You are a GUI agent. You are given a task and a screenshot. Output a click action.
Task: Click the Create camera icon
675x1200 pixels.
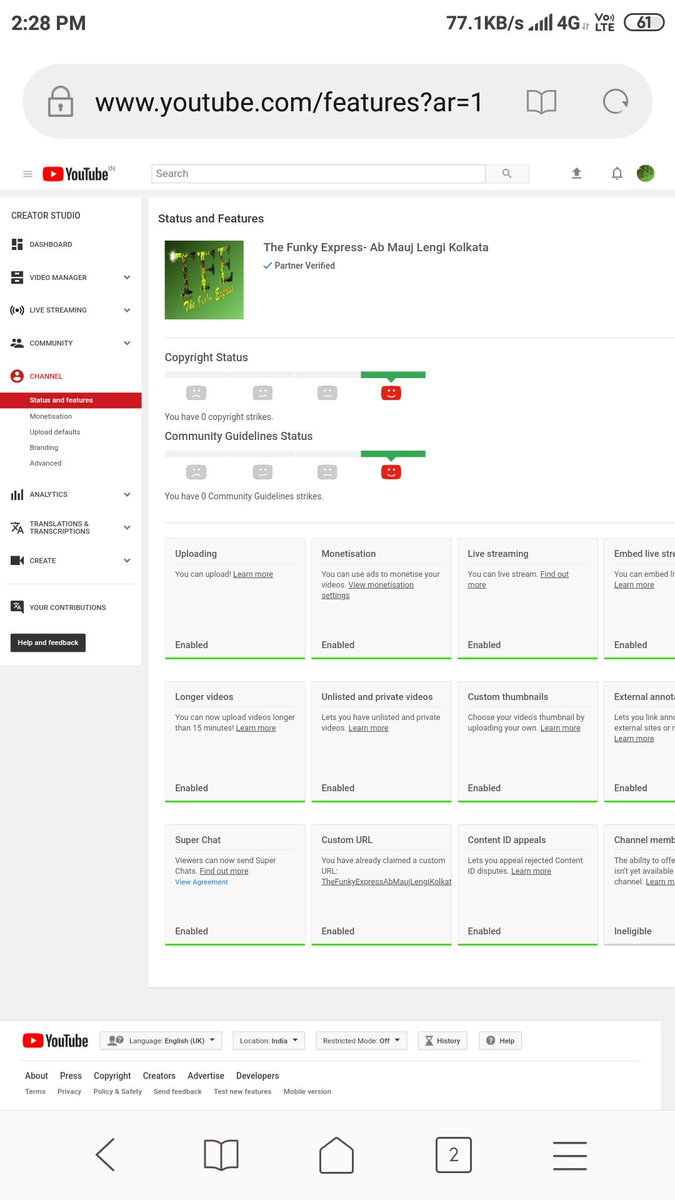coord(17,561)
